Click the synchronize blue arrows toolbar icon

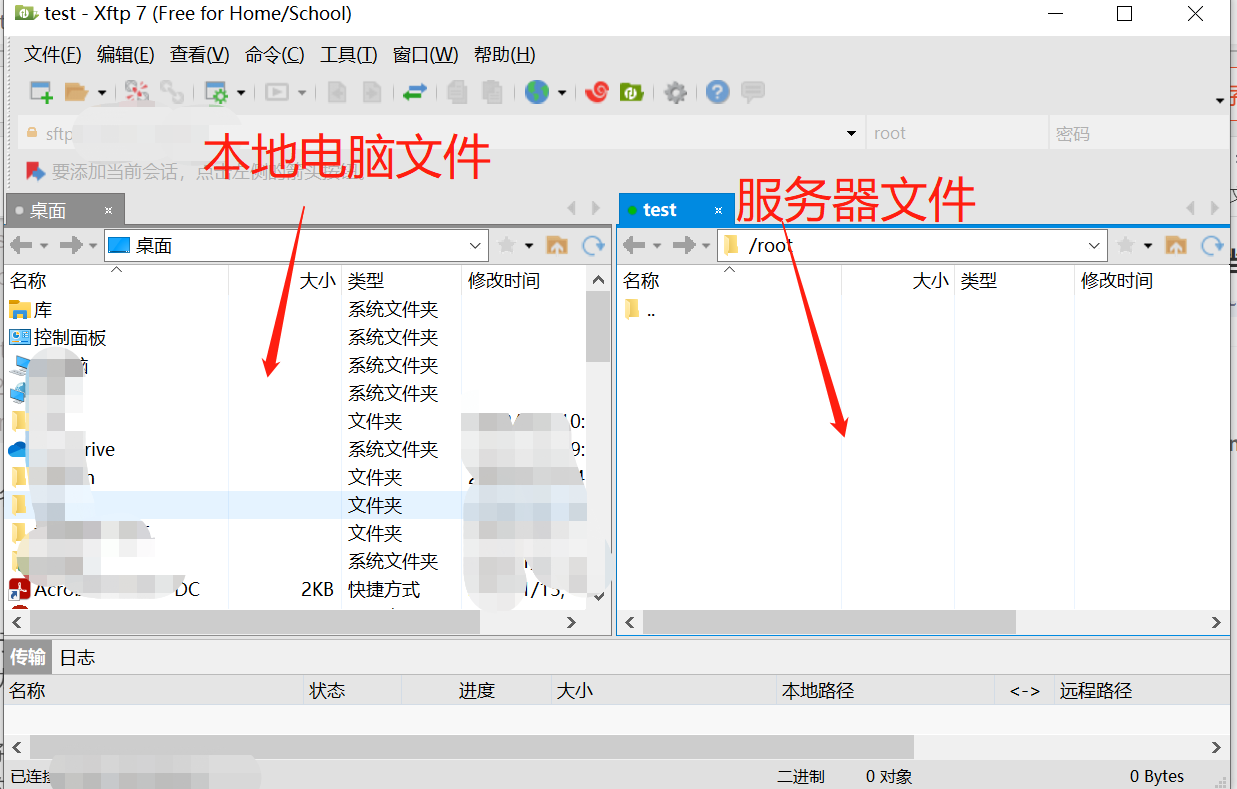(x=418, y=91)
